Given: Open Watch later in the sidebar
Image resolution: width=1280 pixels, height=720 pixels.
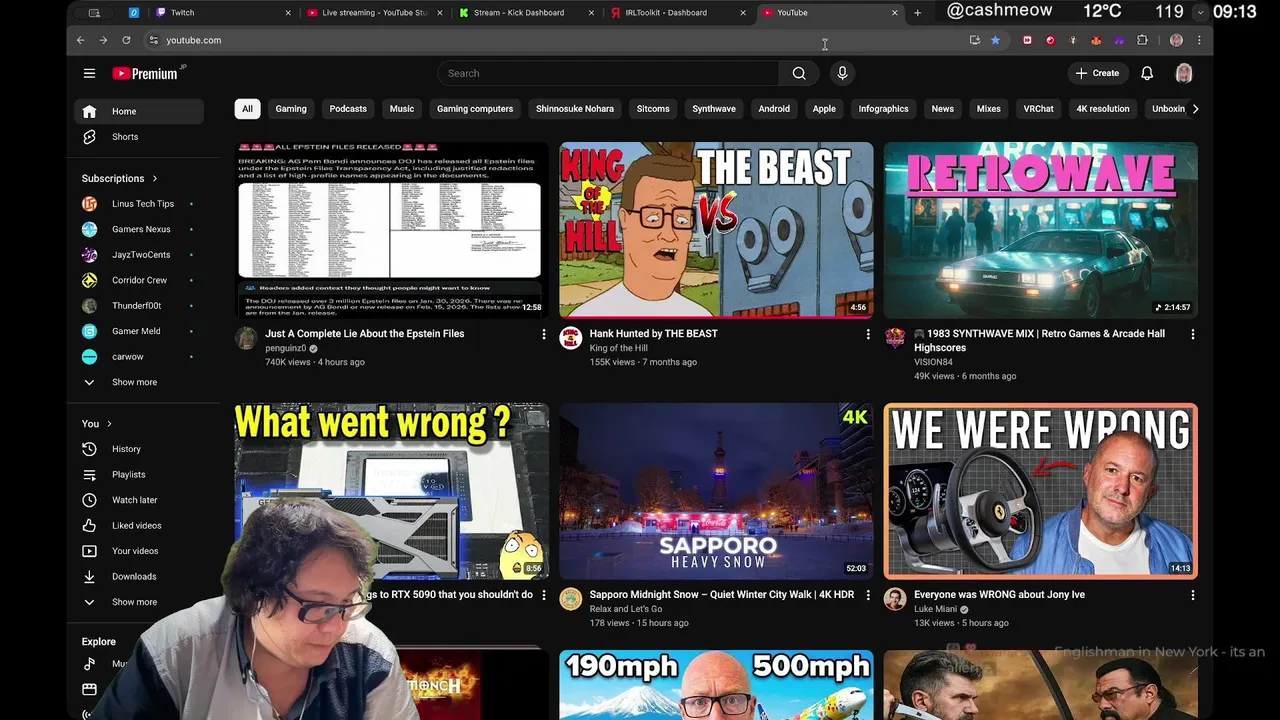Looking at the screenshot, I should [139, 500].
